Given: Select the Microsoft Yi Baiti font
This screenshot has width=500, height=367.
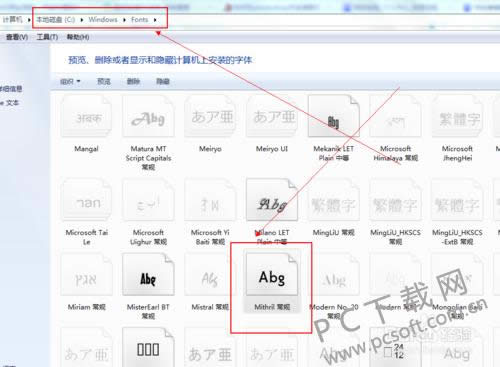Looking at the screenshot, I should (x=210, y=199).
